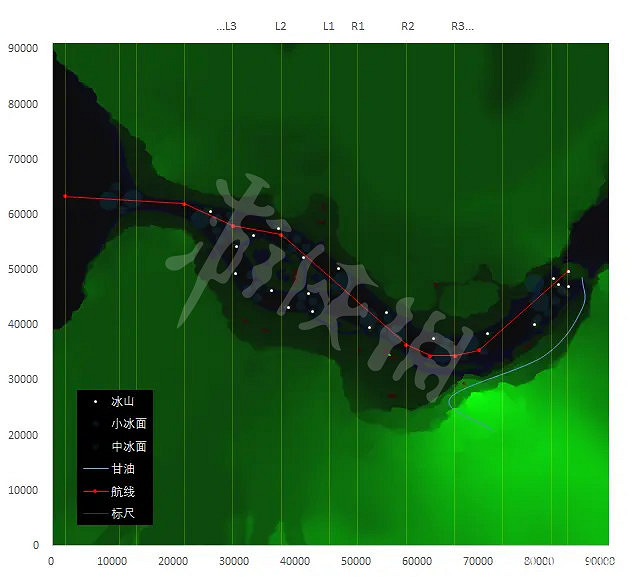Click the leftmost red route waypoint

(x=65, y=196)
